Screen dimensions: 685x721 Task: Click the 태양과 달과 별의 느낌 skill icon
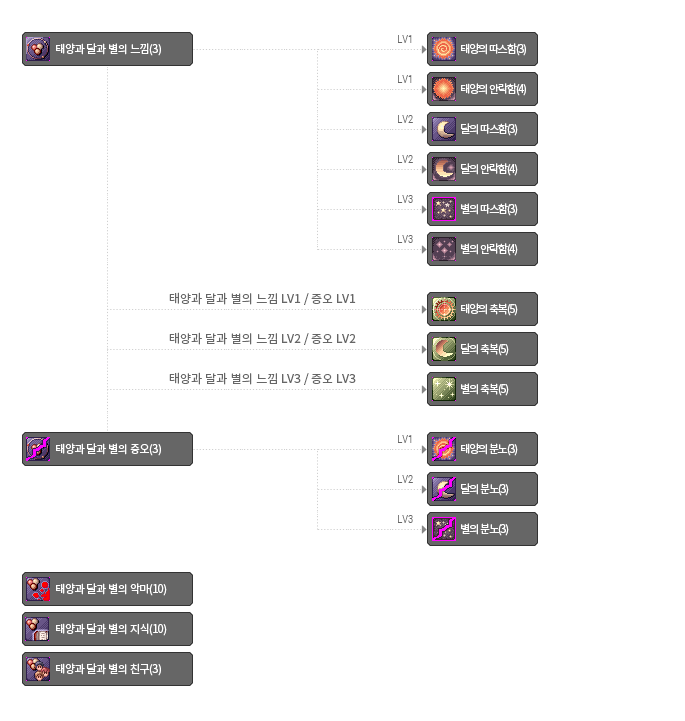click(38, 49)
